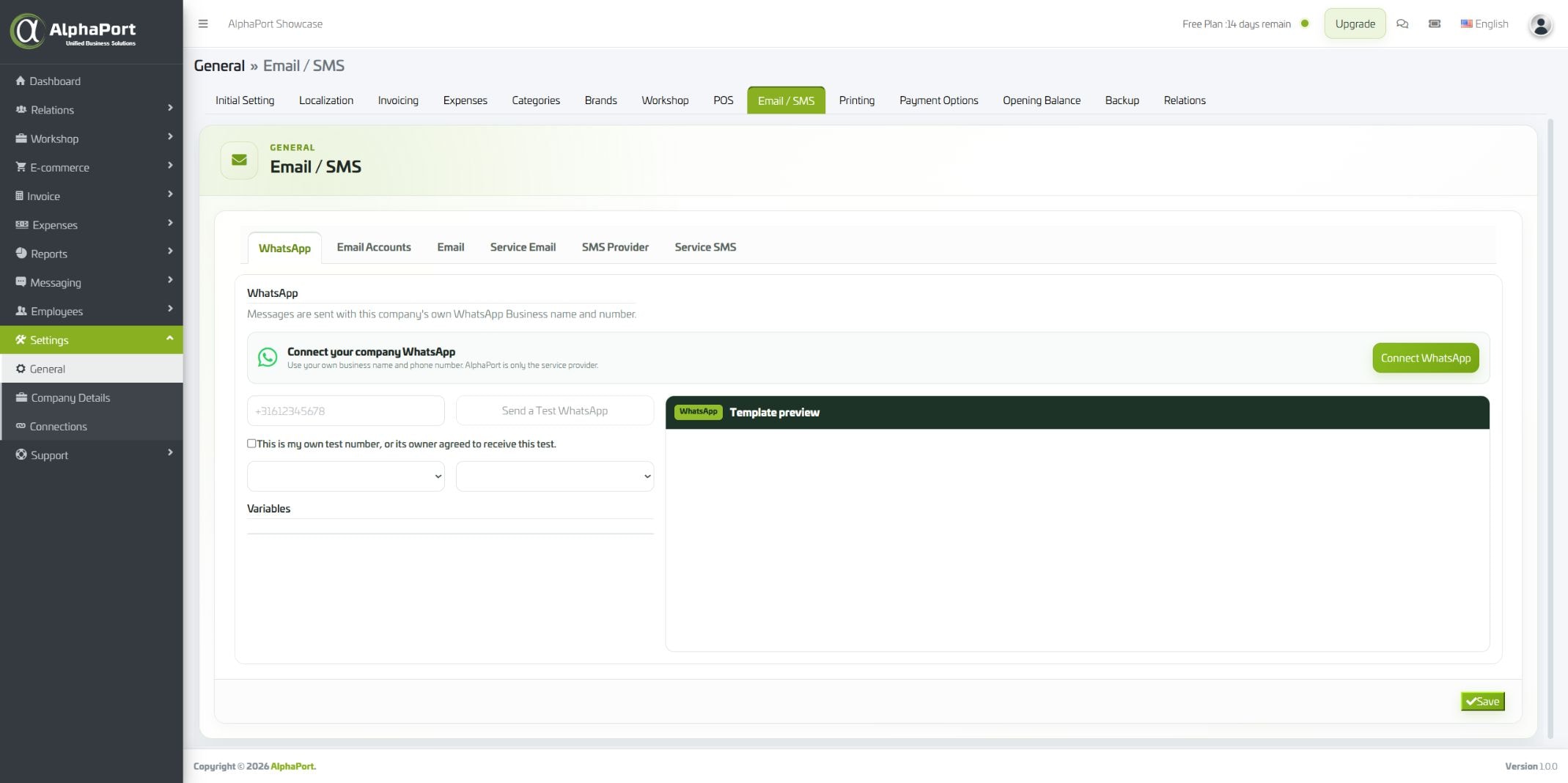Click the page vertical scrollbar
1568x783 pixels.
point(1550,429)
